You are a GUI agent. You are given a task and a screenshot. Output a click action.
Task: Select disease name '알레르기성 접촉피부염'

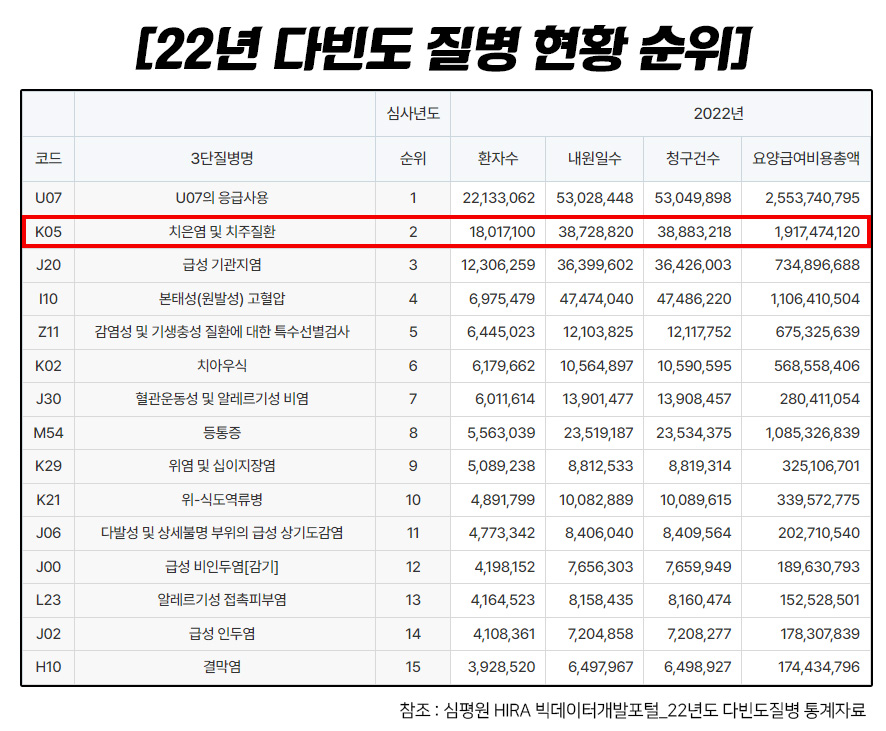point(222,599)
